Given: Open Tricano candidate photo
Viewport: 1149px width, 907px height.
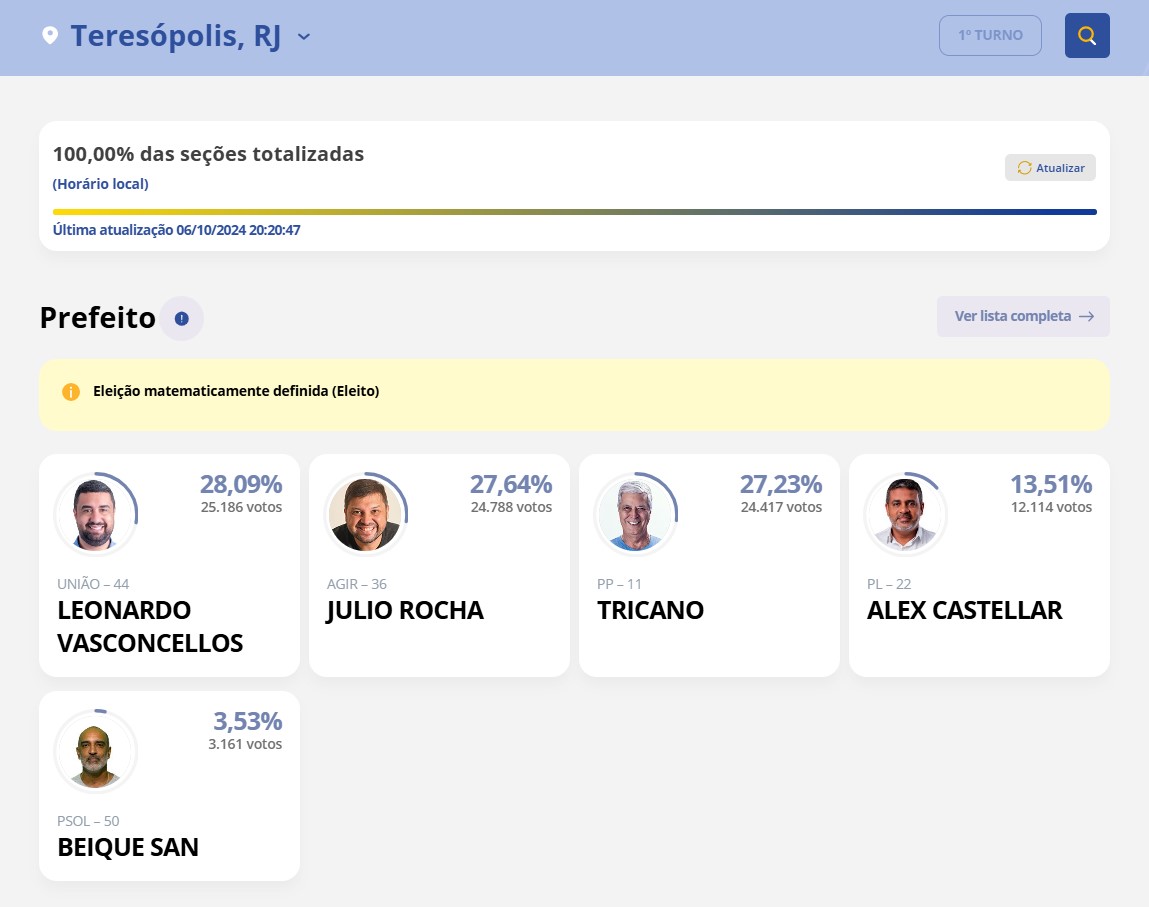Looking at the screenshot, I should (x=635, y=514).
